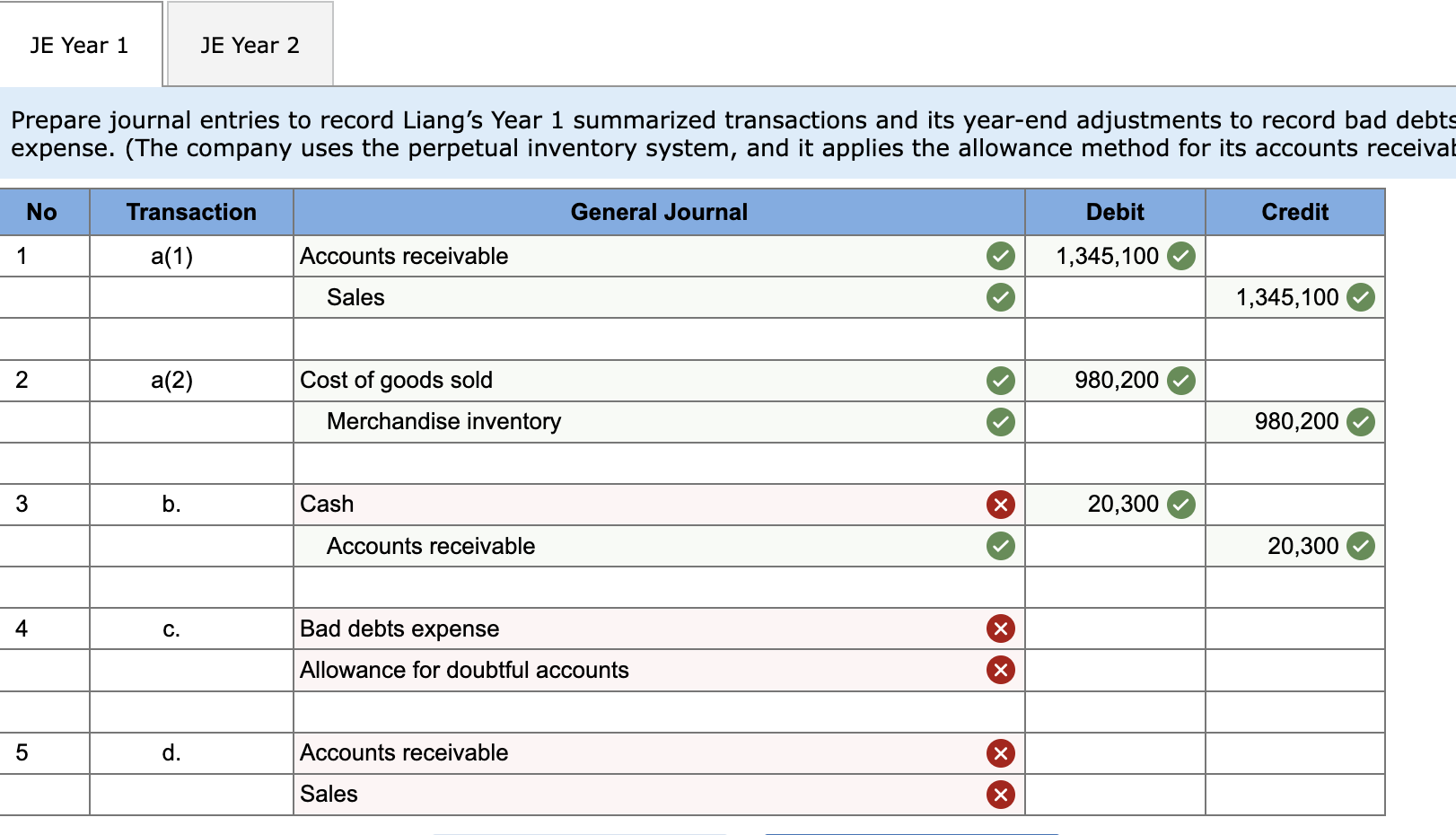
Task: Select Sales account field in transaction d
Action: tap(659, 795)
